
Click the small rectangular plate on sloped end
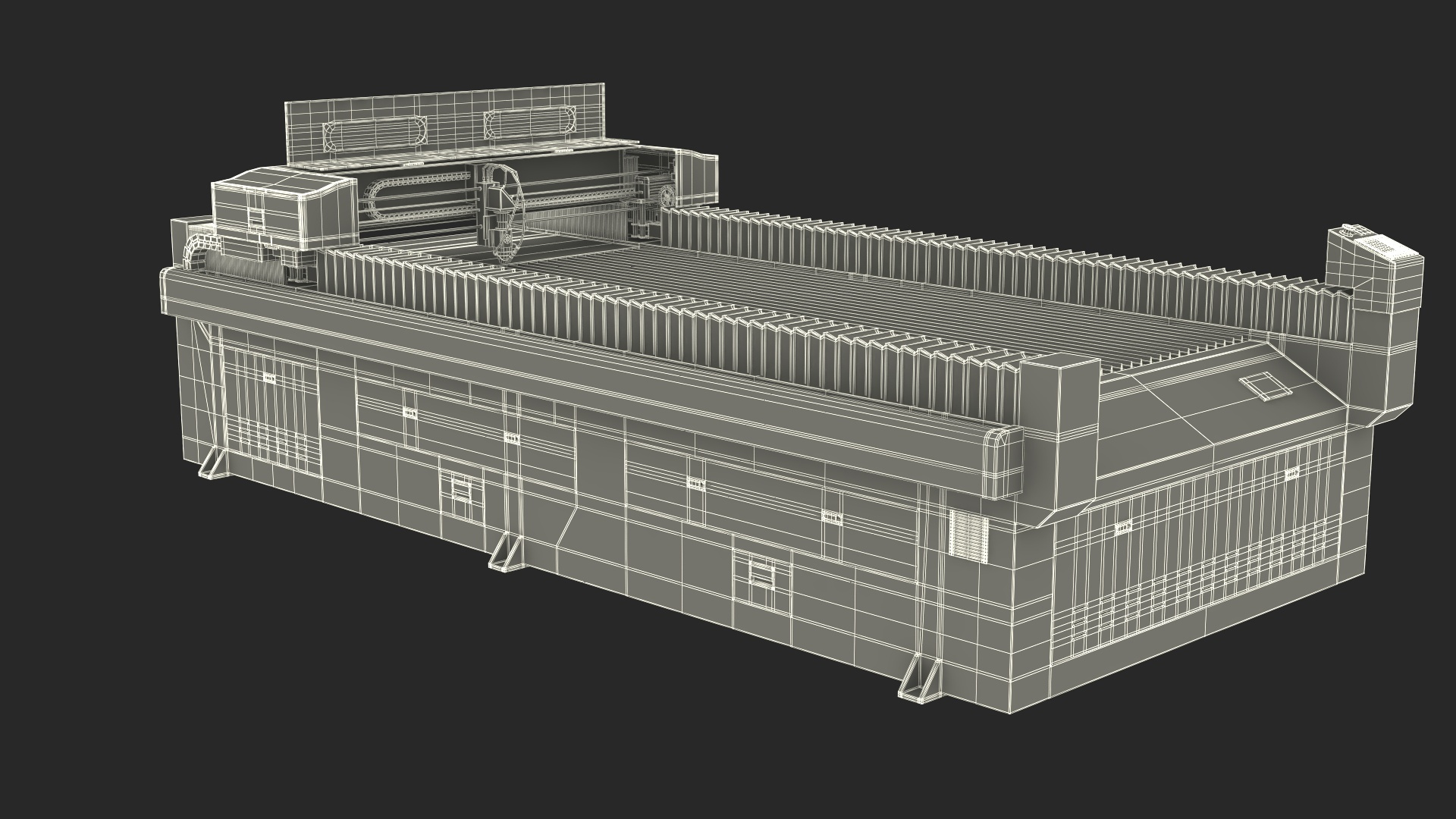[x=1266, y=385]
